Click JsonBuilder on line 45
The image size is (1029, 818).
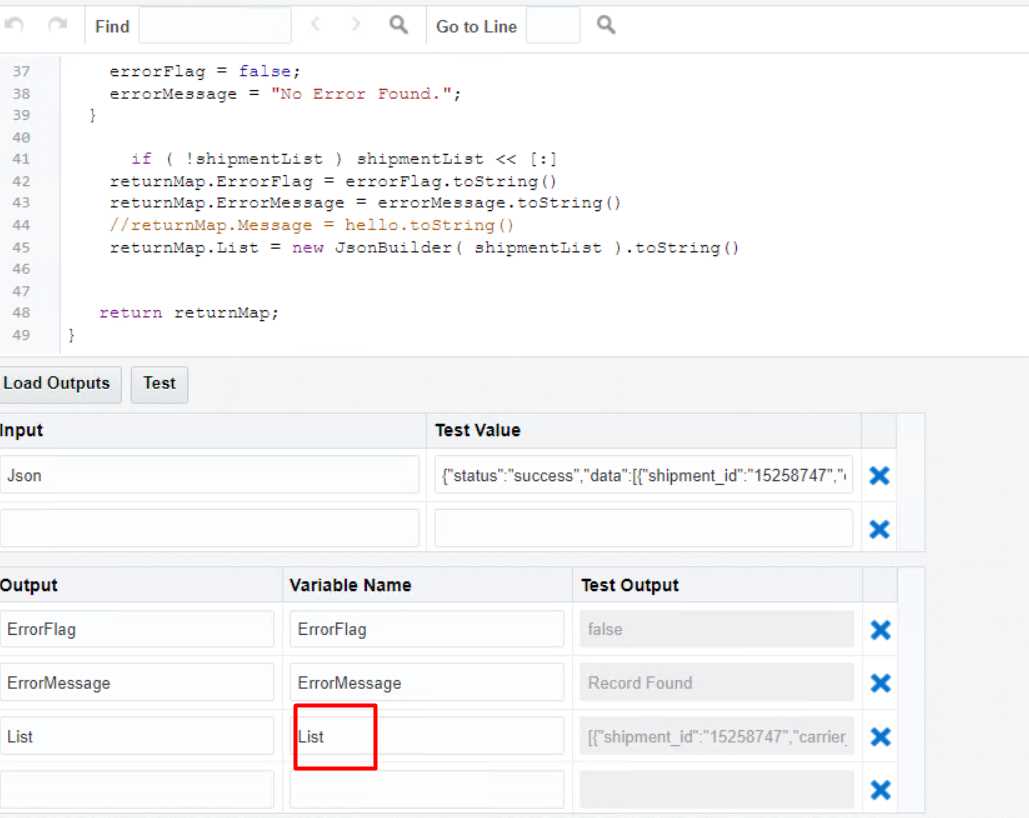[x=394, y=248]
